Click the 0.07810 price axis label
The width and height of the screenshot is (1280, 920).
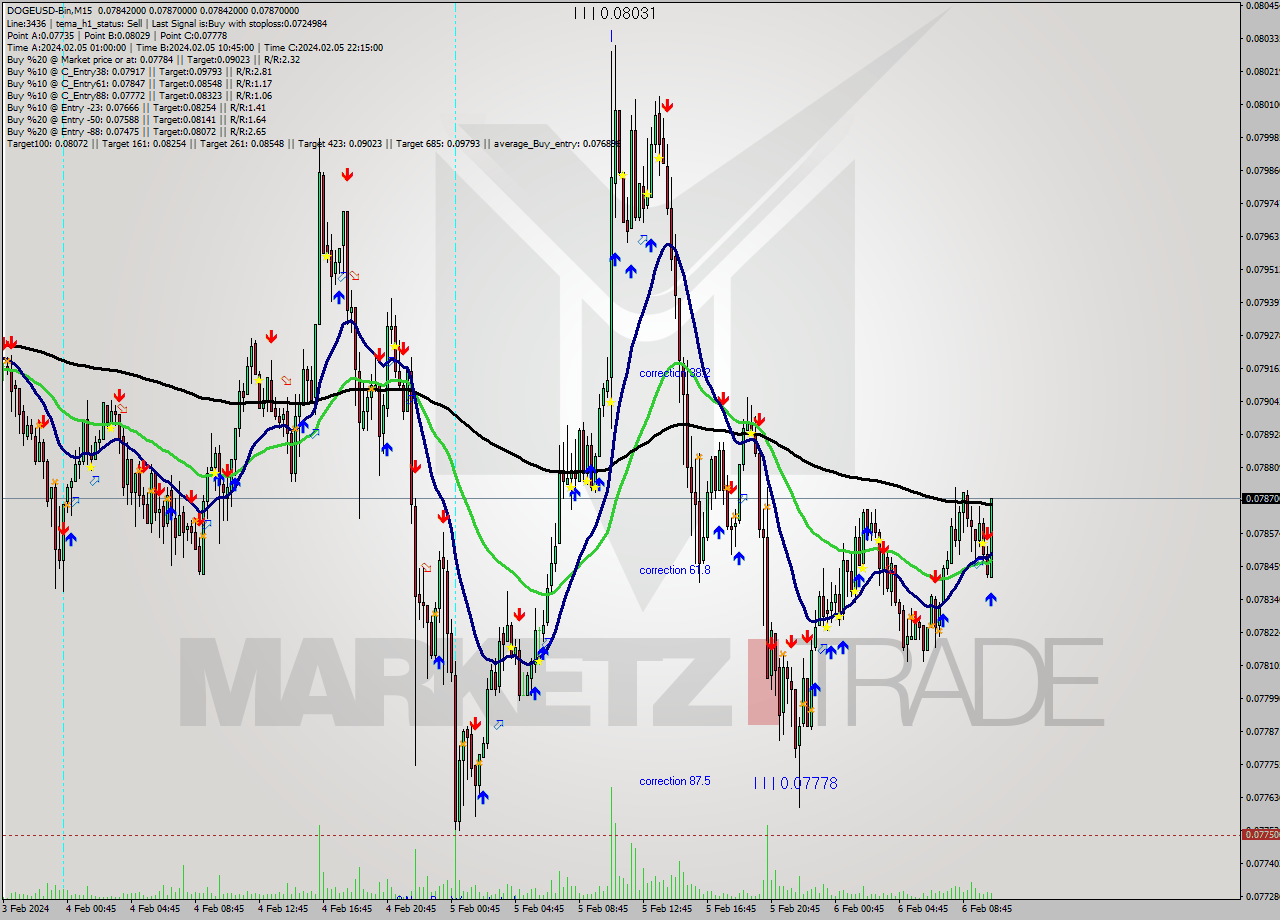coord(1261,665)
